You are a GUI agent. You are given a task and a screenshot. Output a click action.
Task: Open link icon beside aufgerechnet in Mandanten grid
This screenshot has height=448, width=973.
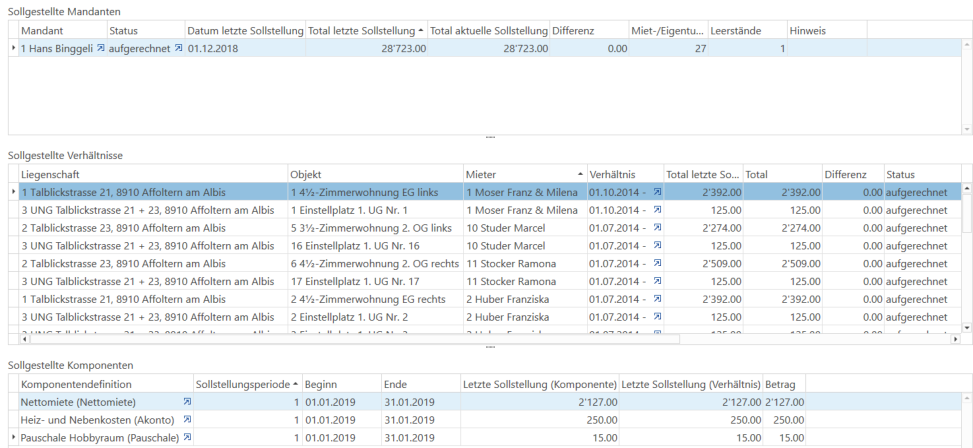coord(179,48)
